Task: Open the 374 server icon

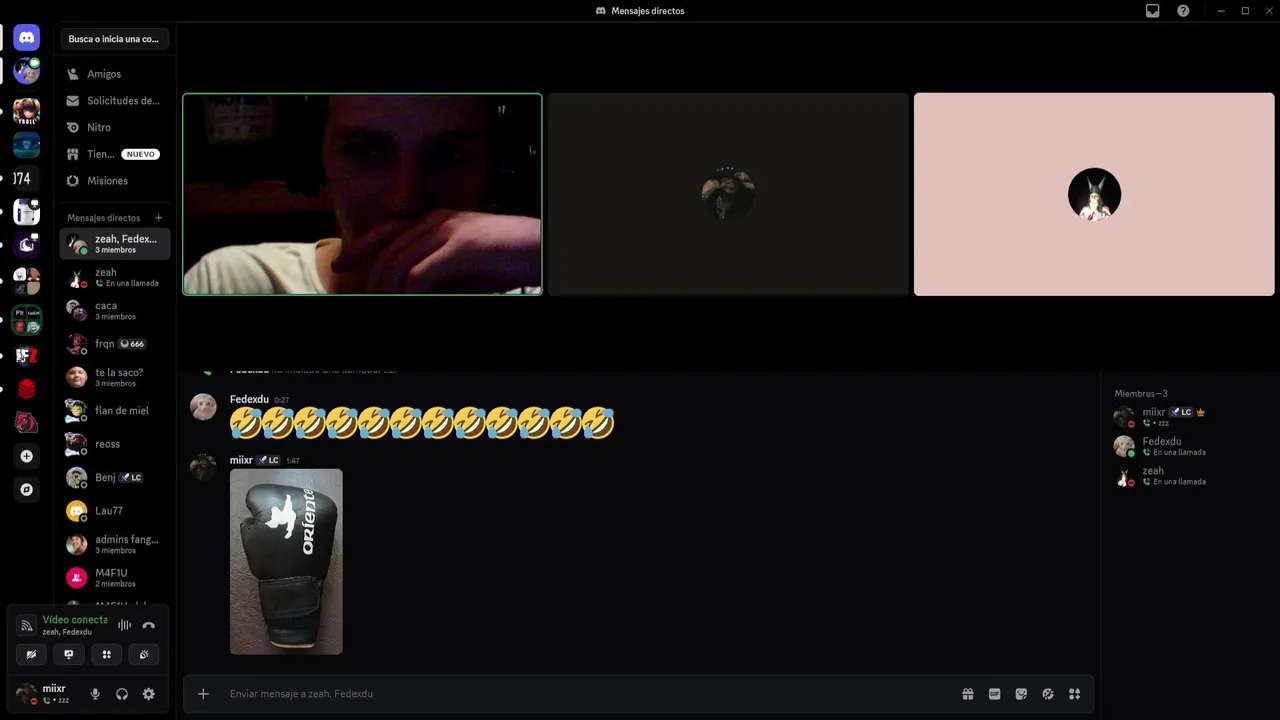Action: (24, 179)
